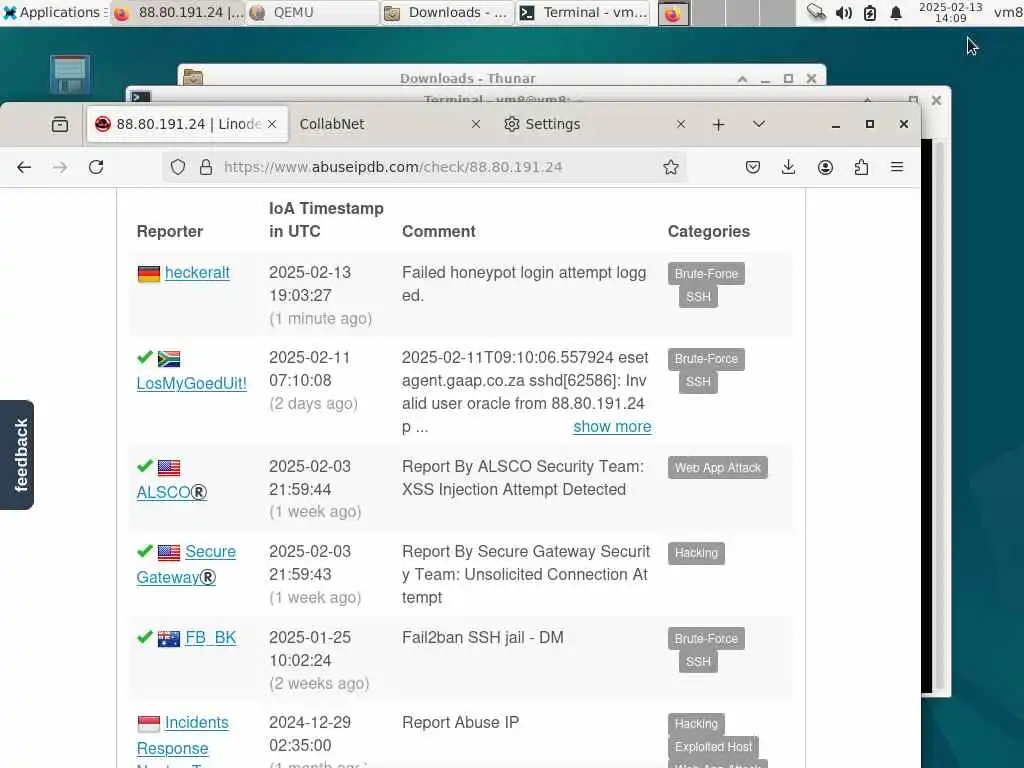1024x768 pixels.
Task: Click Exploited Host category badge
Action: (713, 746)
